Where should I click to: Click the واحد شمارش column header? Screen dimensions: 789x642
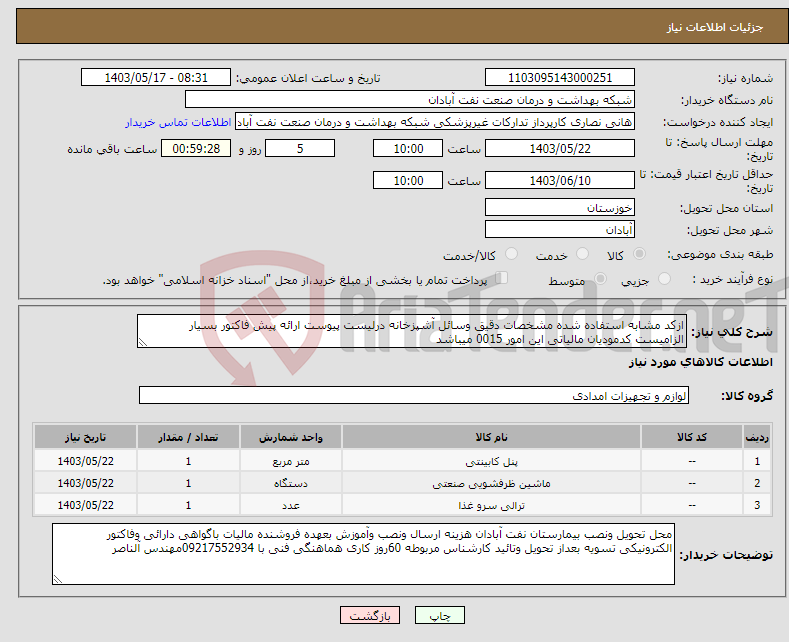coord(291,437)
